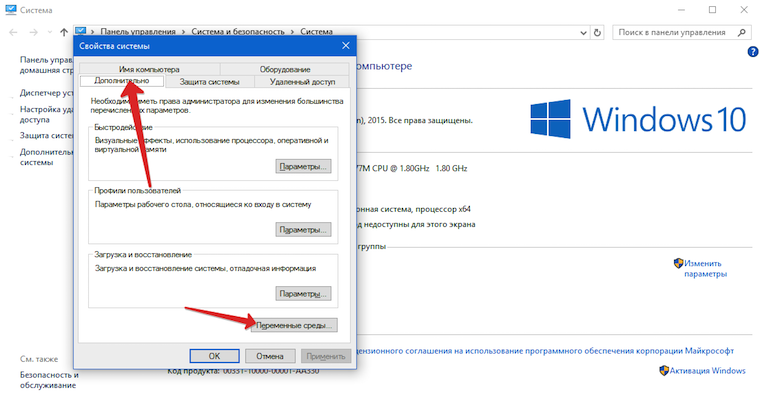
Task: Expand the address bar history dropdown
Action: pyautogui.click(x=583, y=33)
